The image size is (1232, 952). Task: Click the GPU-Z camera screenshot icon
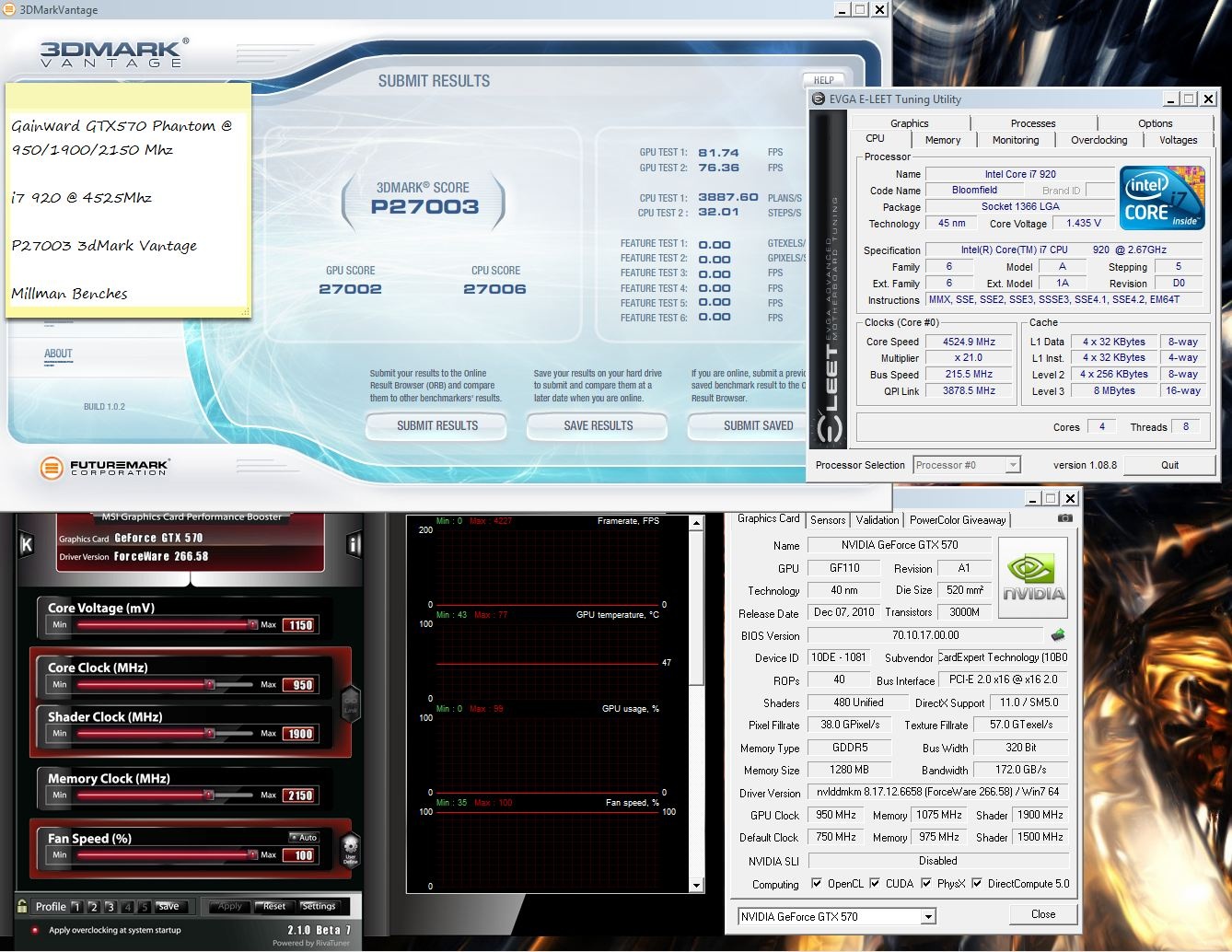pyautogui.click(x=1065, y=518)
